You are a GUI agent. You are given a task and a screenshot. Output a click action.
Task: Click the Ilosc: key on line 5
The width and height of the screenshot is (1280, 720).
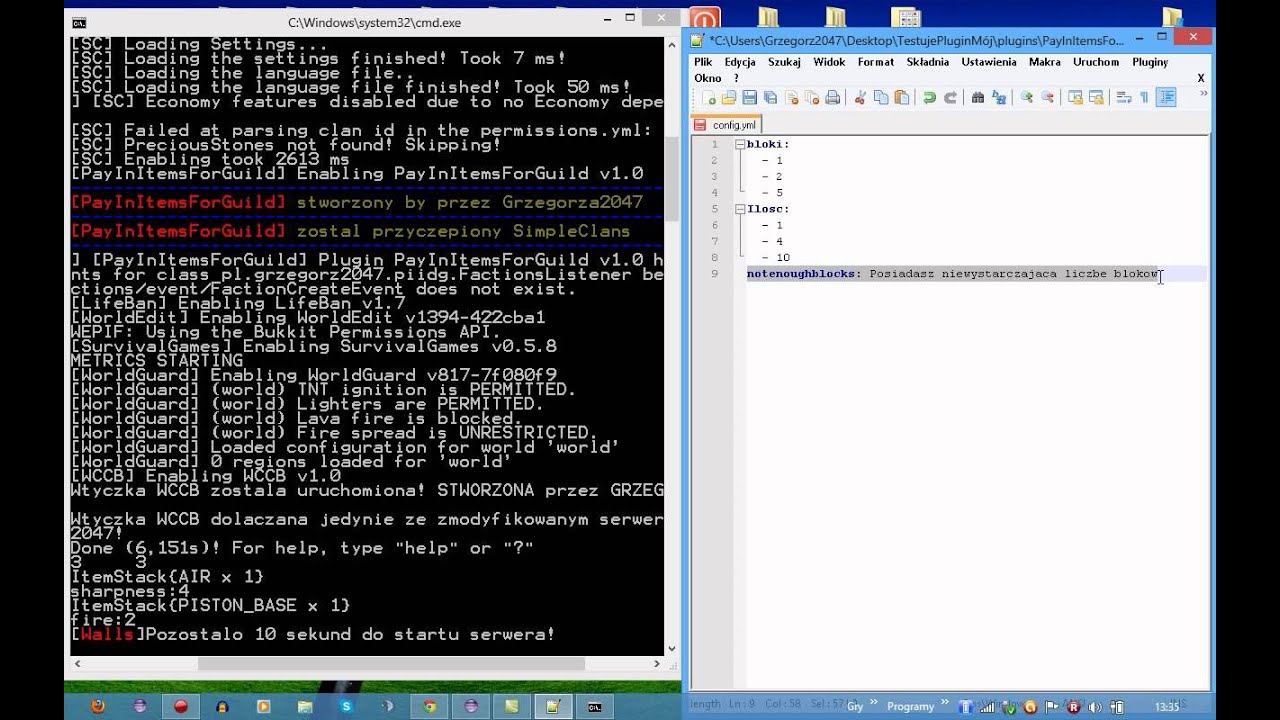[768, 209]
